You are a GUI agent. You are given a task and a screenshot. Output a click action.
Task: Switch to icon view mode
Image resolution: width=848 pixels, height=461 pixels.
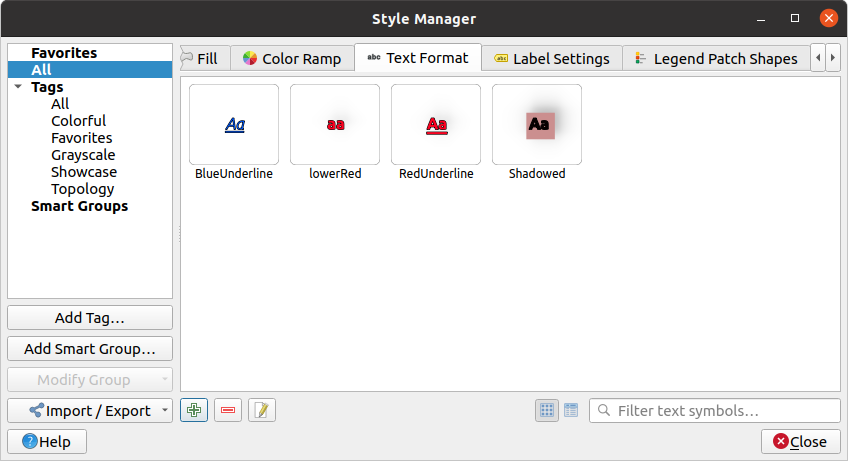click(x=547, y=410)
